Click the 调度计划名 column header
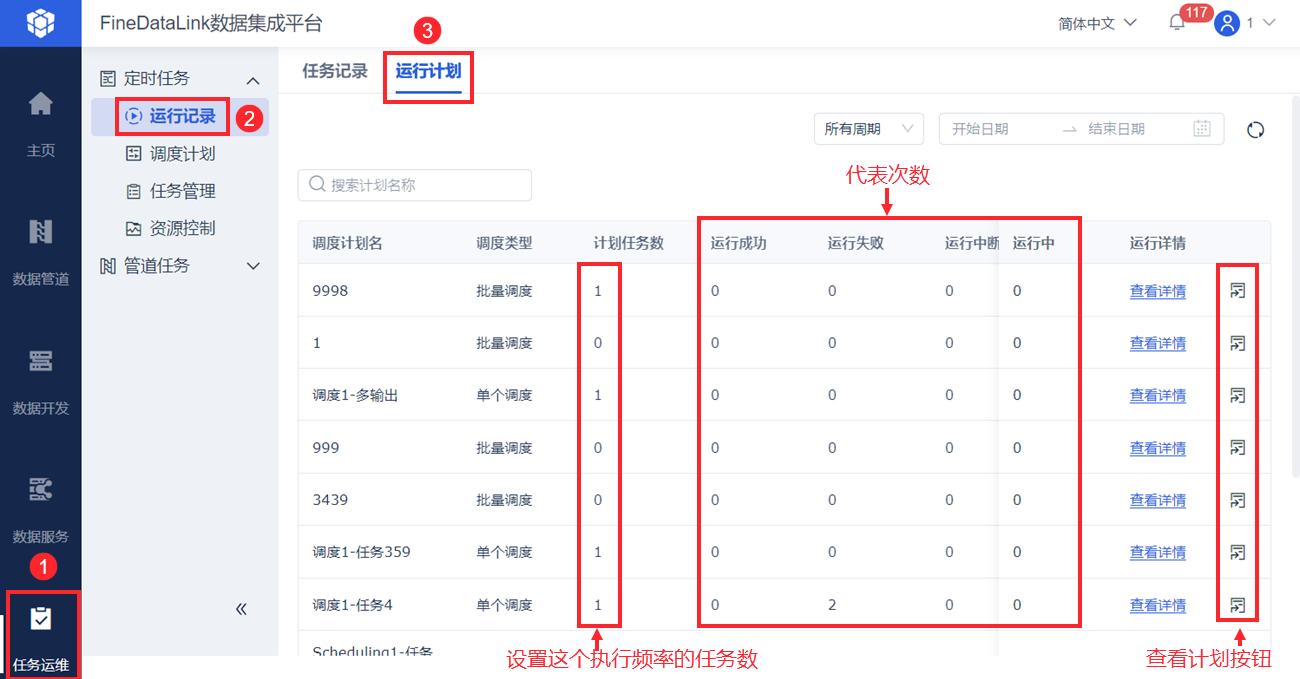The height and width of the screenshot is (679, 1300). click(347, 243)
